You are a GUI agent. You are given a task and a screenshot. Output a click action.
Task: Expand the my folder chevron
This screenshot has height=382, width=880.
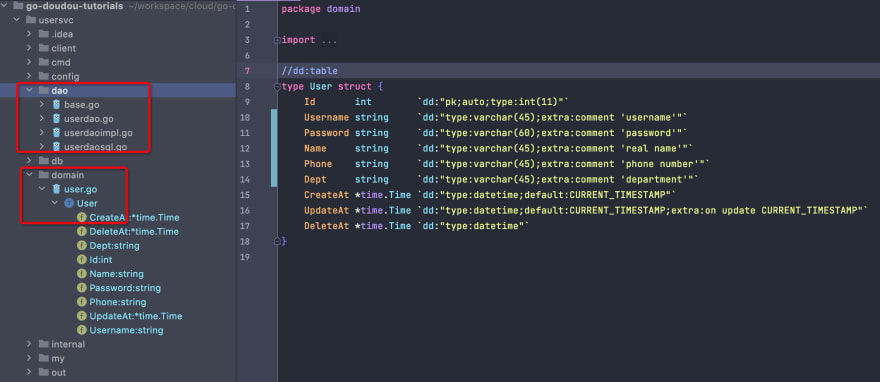click(x=29, y=358)
